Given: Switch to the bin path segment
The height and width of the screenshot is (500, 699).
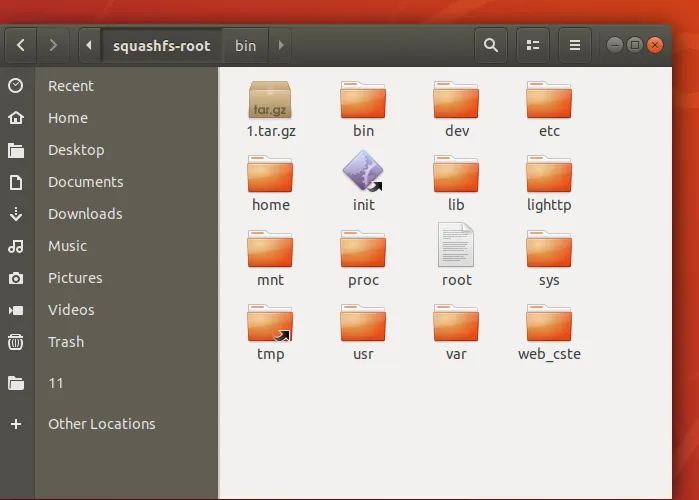Looking at the screenshot, I should (245, 45).
